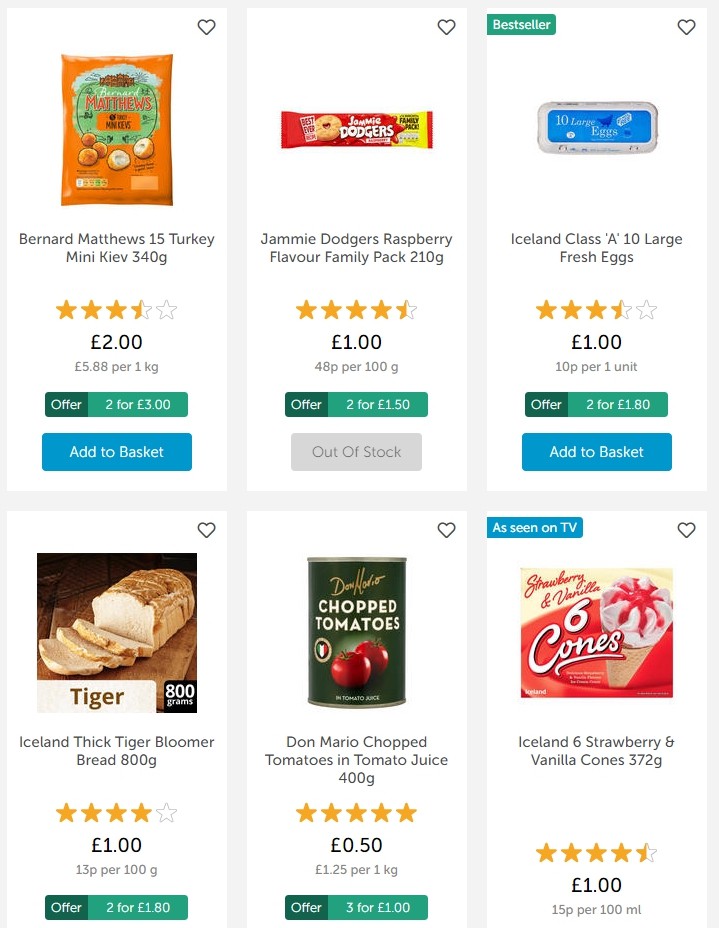Click the star rating under the cones product

(596, 853)
